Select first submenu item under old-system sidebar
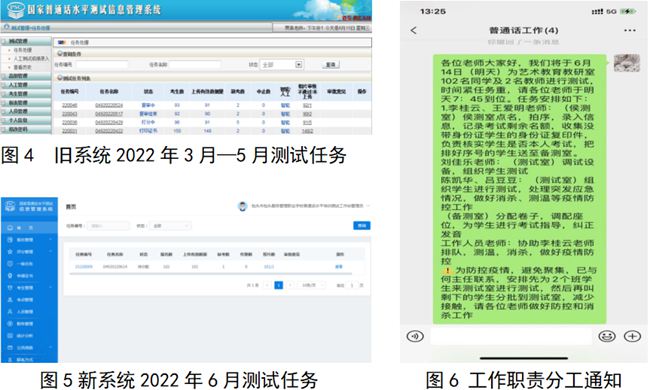This screenshot has width=650, height=390. click(23, 50)
